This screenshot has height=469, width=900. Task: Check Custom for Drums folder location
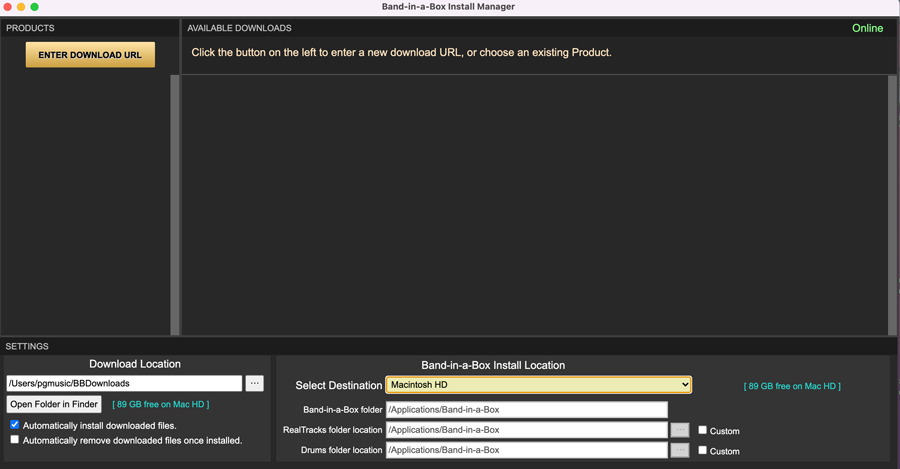[703, 450]
